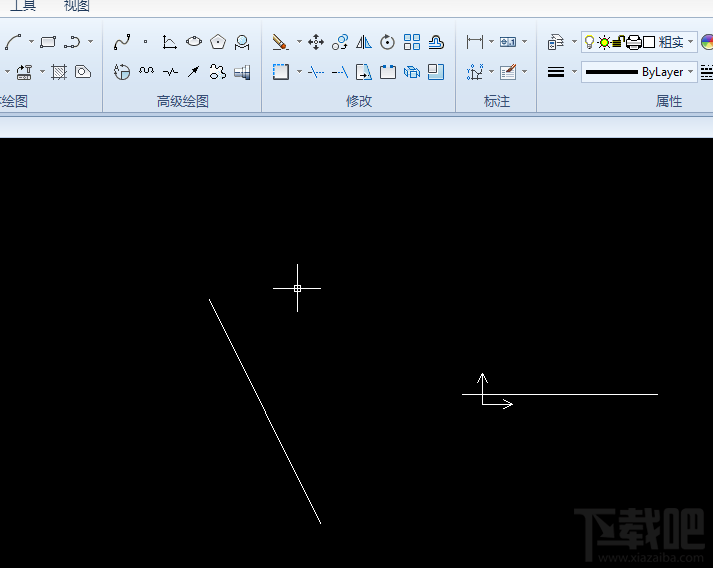Select the rectangle drawing tool
Image resolution: width=713 pixels, height=568 pixels.
48,42
